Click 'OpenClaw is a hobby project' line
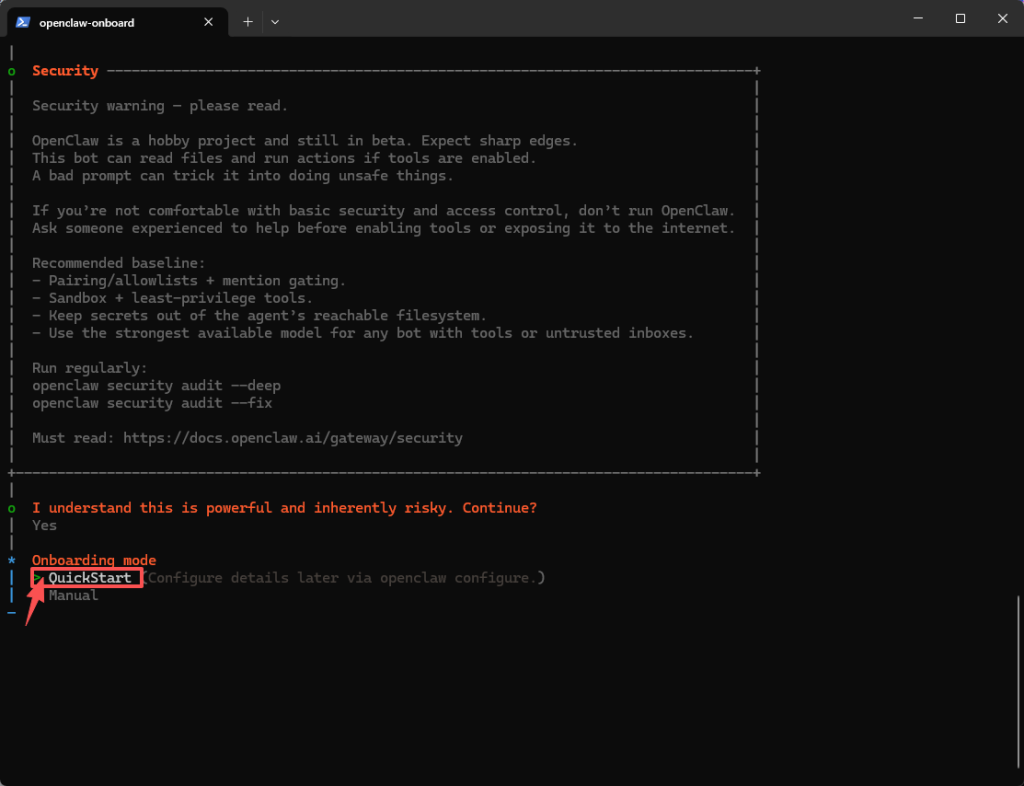The width and height of the screenshot is (1024, 786). click(305, 141)
